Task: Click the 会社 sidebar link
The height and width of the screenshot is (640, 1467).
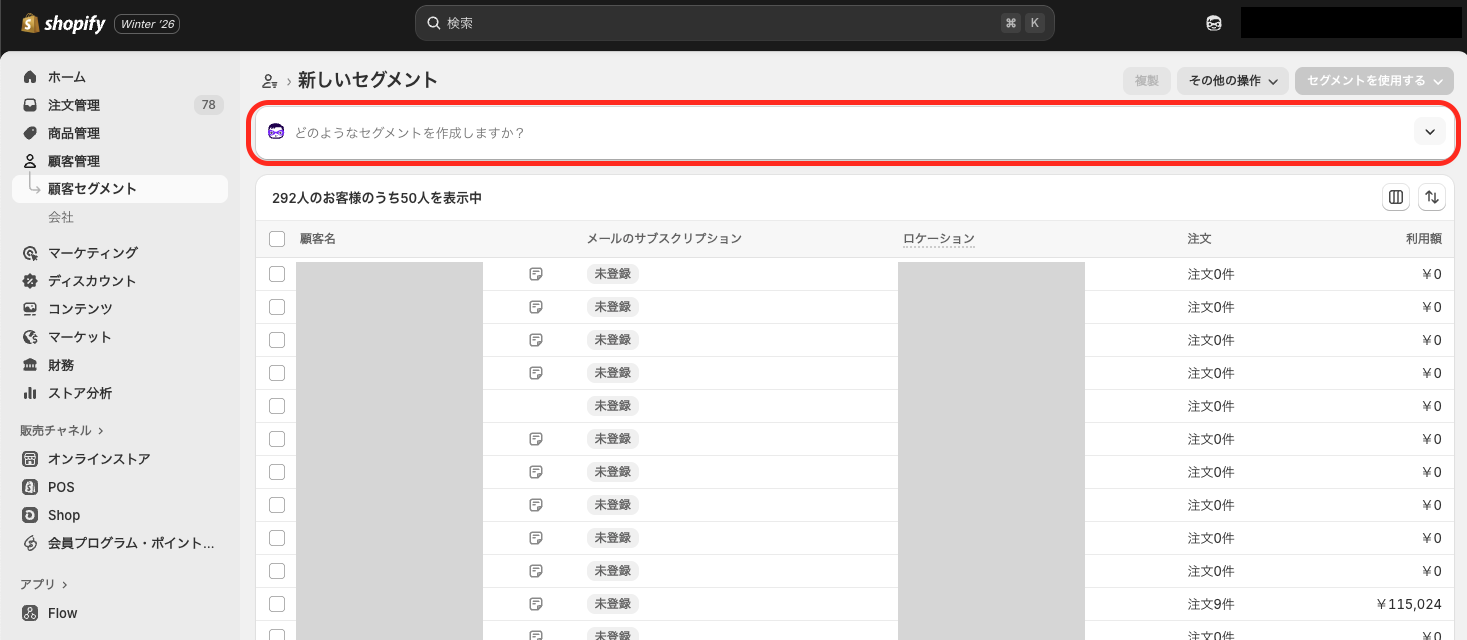Action: (61, 217)
